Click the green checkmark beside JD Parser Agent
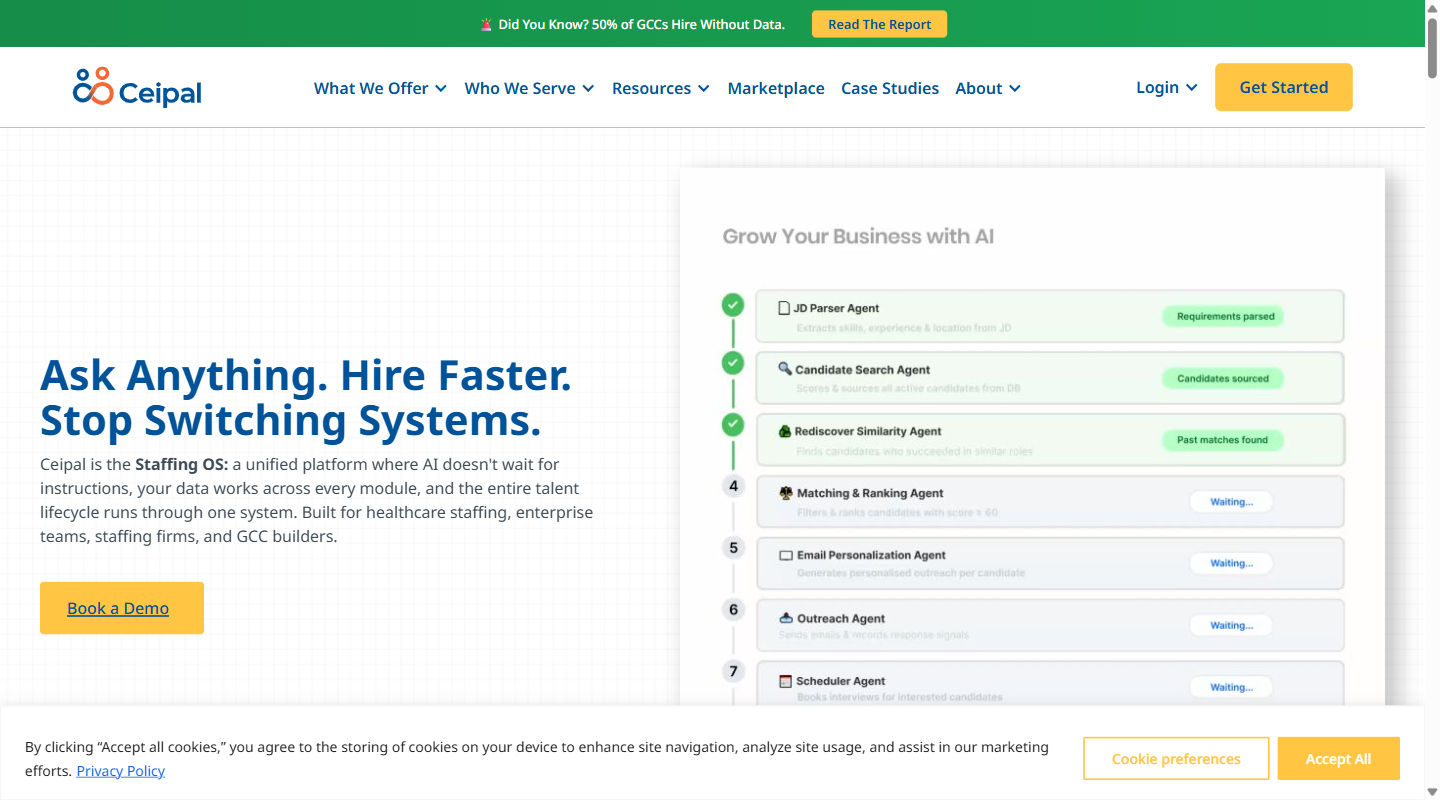1440x800 pixels. click(733, 304)
